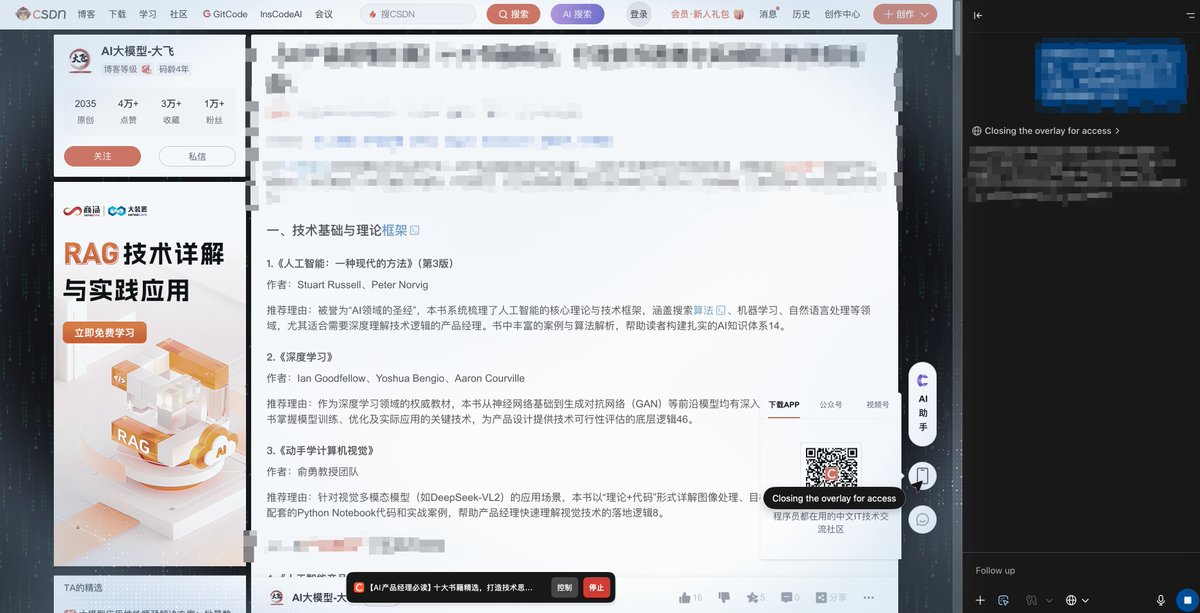Image resolution: width=1200 pixels, height=613 pixels.
Task: Click the AI大模型-大飞 author name
Action: pyautogui.click(x=138, y=51)
